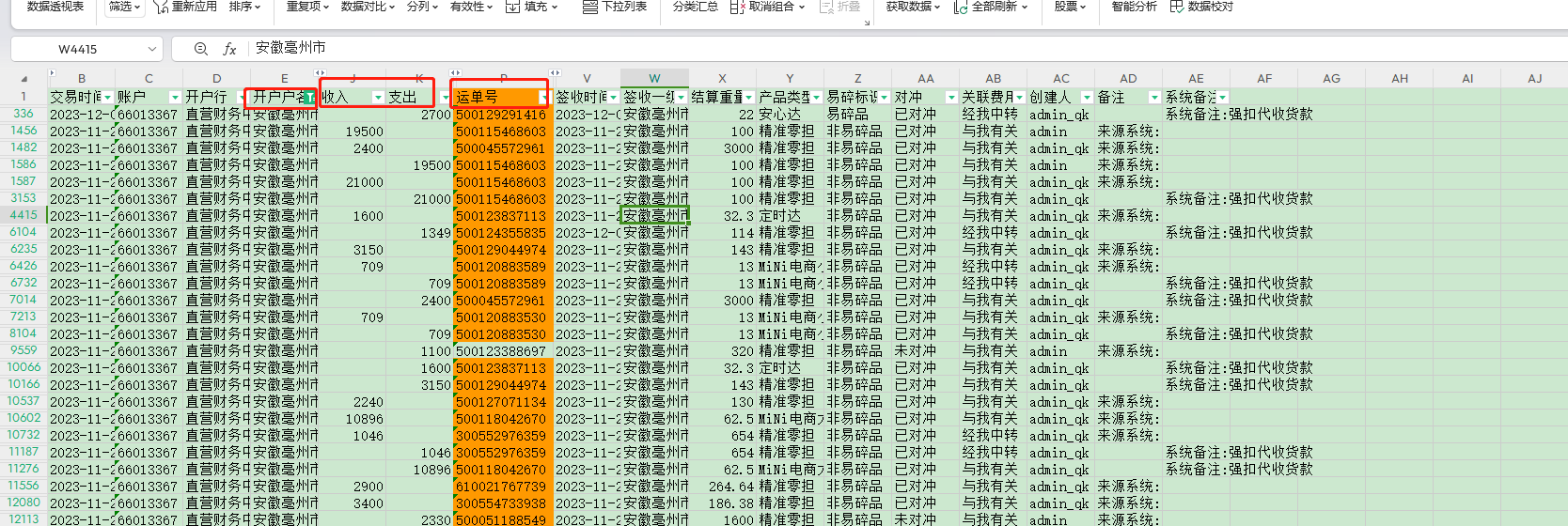Expand hidden columns between P and V
This screenshot has width=1568, height=526.
tap(555, 72)
